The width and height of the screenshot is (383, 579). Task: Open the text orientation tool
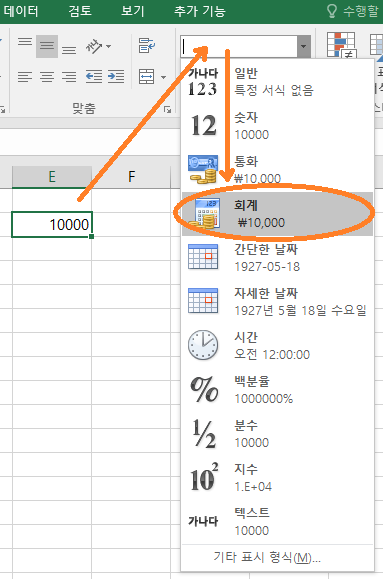pyautogui.click(x=94, y=46)
